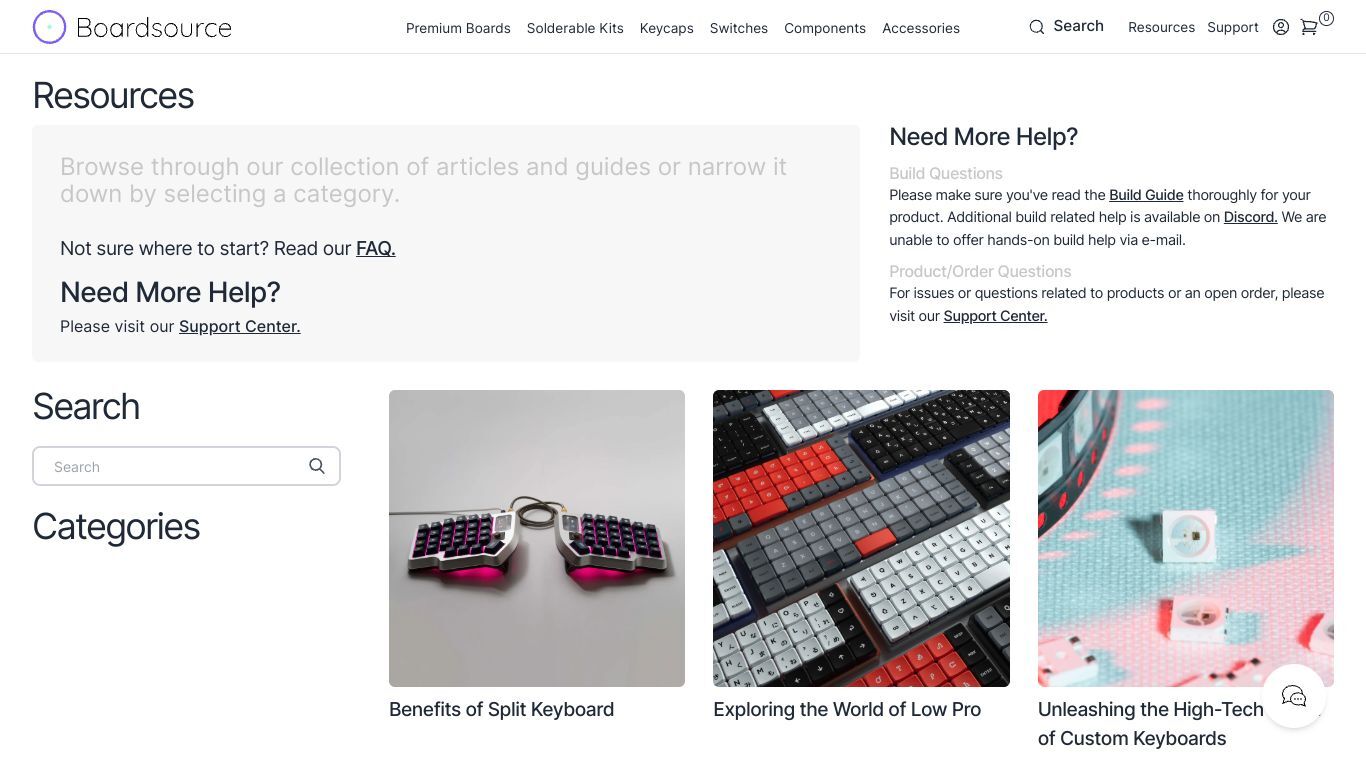Click the Boardsource circle logo icon
This screenshot has width=1366, height=768.
[x=49, y=27]
